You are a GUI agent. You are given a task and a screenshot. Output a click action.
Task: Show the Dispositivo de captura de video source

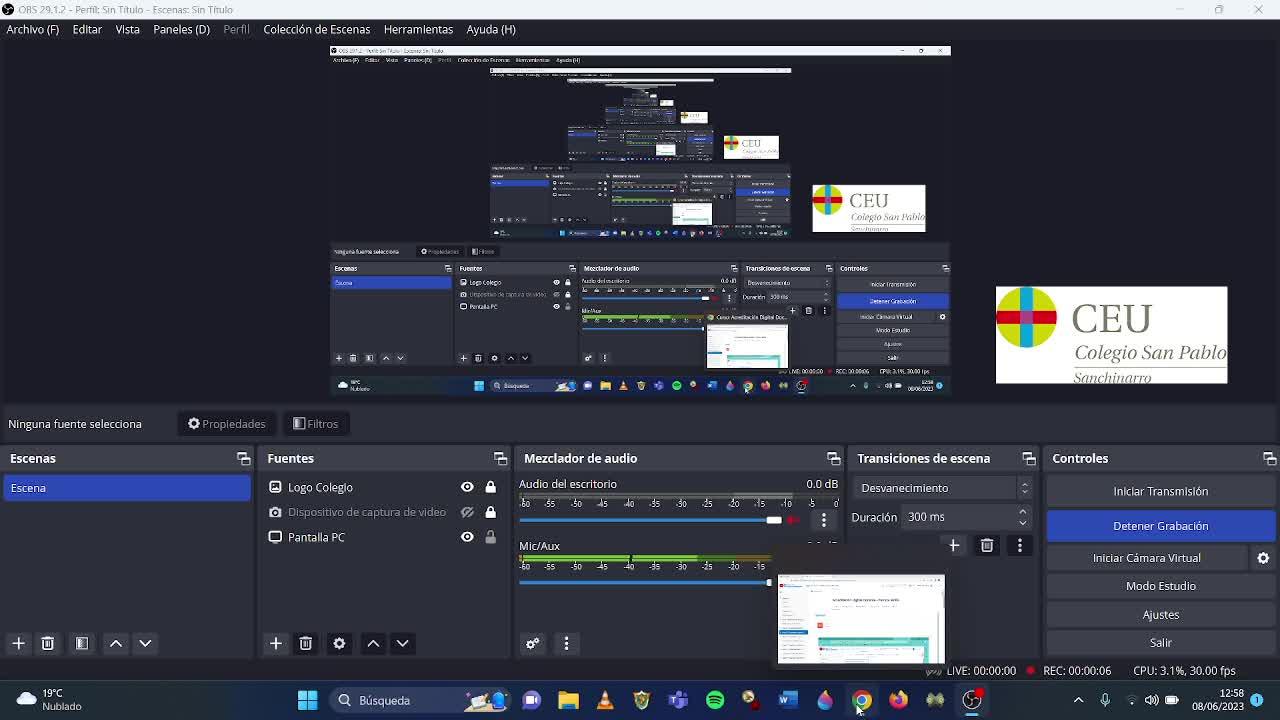coord(467,512)
